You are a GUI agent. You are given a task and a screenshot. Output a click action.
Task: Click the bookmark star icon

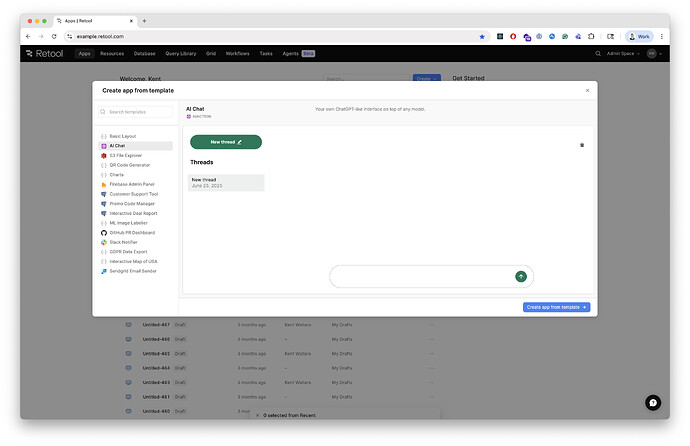(482, 37)
